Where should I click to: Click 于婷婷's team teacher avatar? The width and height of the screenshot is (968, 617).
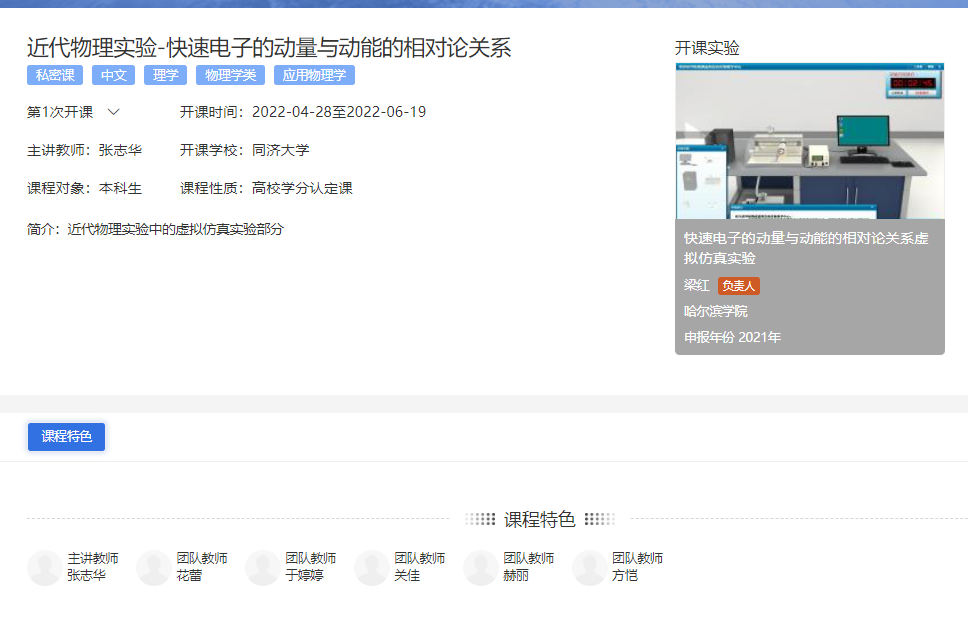[x=262, y=567]
